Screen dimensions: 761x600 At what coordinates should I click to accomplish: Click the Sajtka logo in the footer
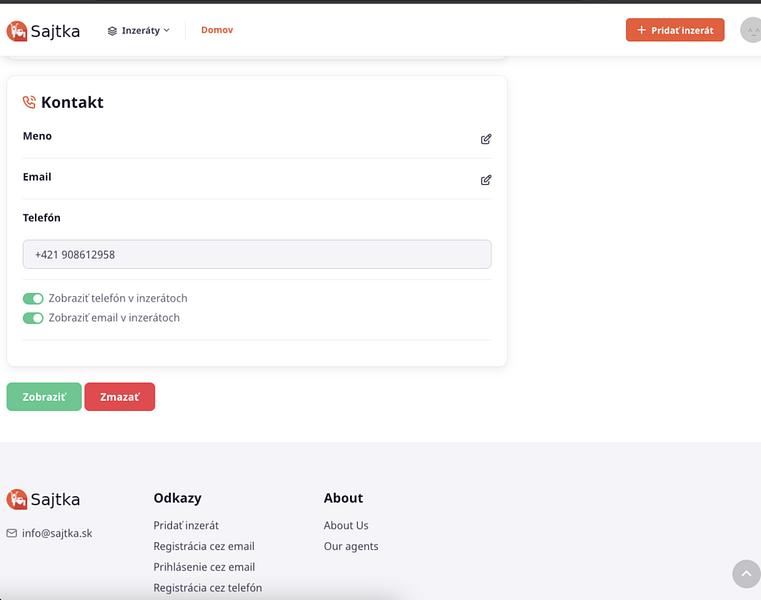point(43,500)
